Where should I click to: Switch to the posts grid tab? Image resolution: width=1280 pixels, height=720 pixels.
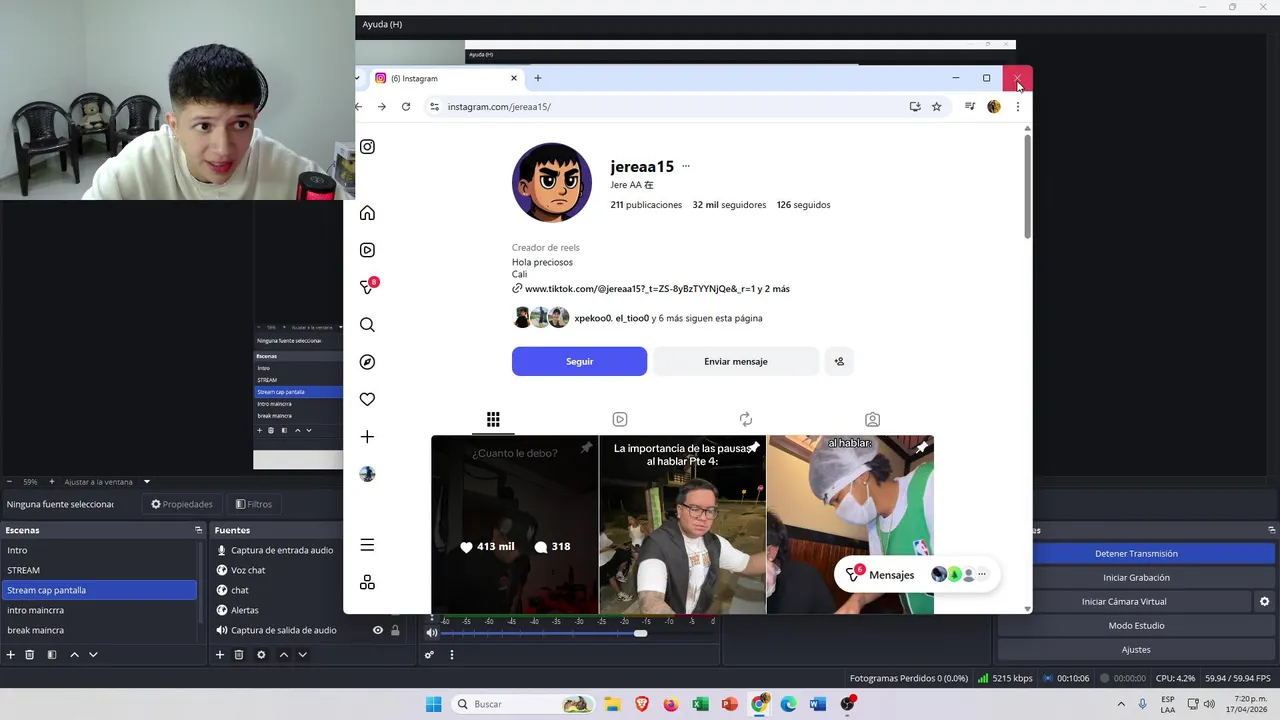493,420
